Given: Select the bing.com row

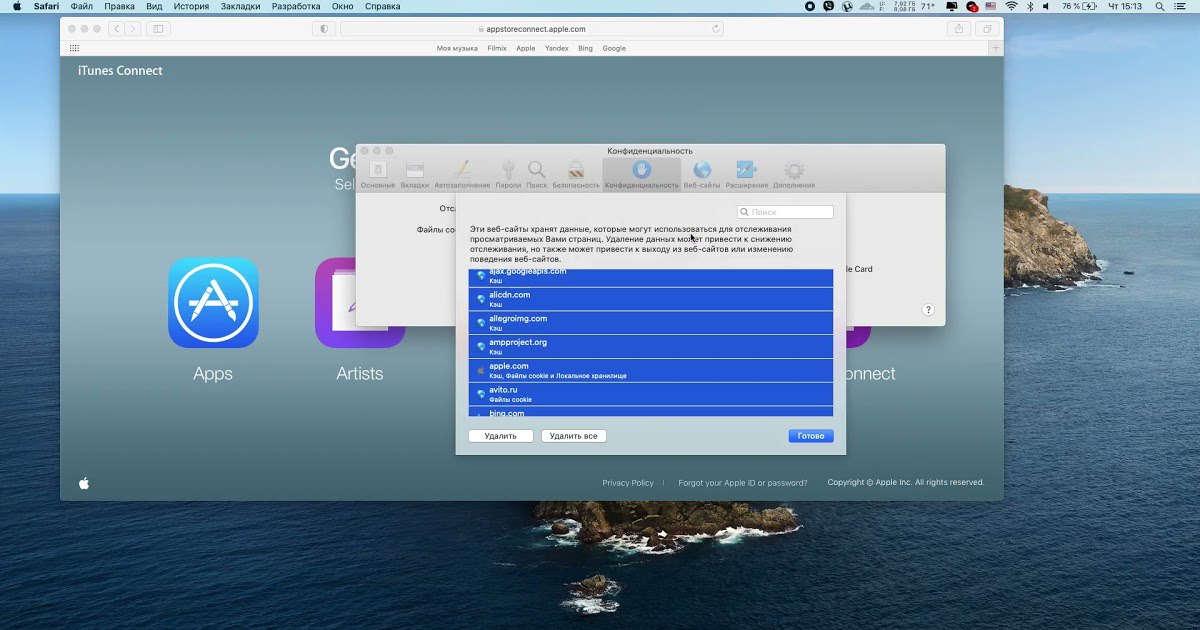Looking at the screenshot, I should pyautogui.click(x=651, y=412).
